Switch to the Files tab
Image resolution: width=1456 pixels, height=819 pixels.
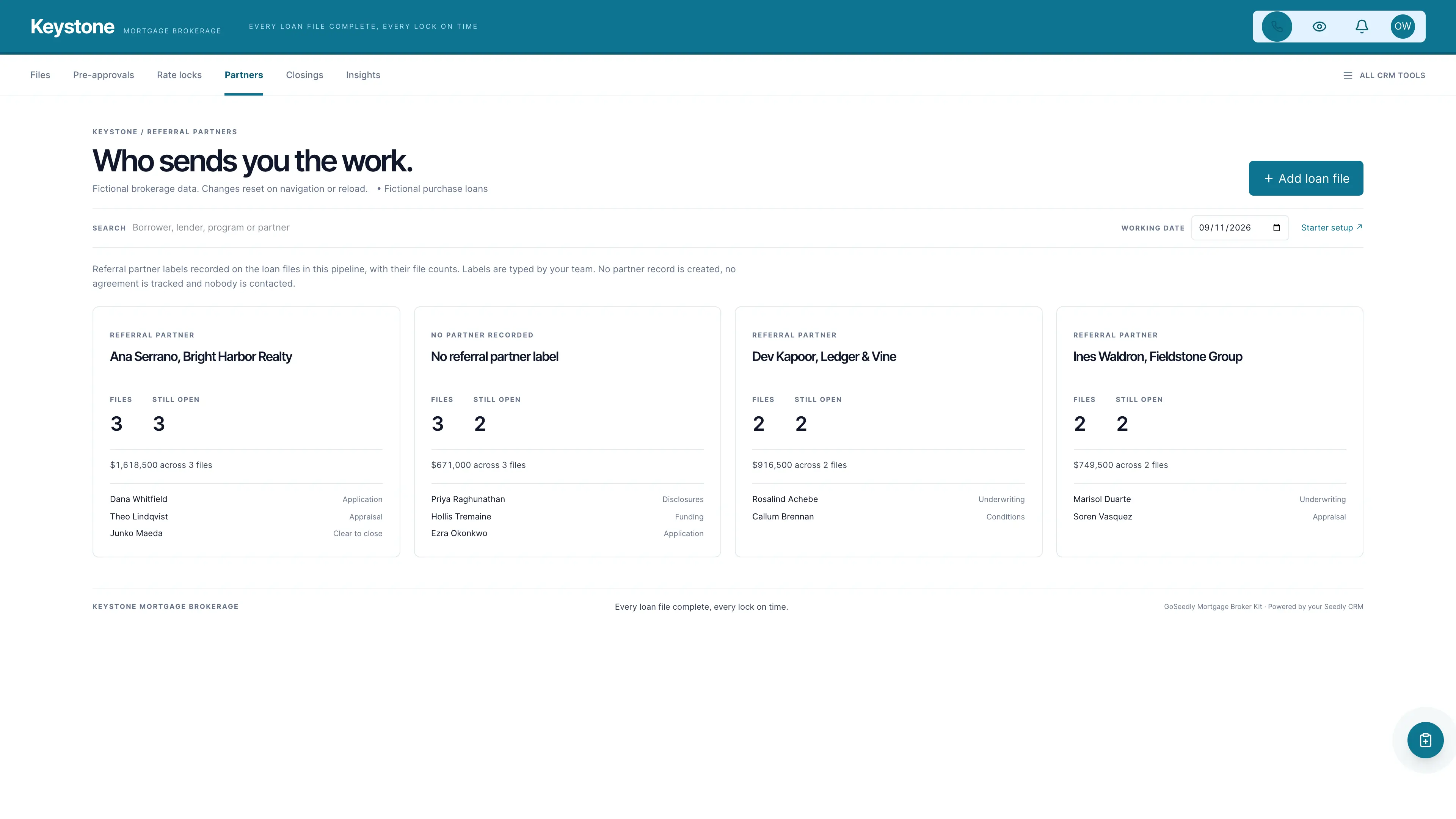coord(40,75)
